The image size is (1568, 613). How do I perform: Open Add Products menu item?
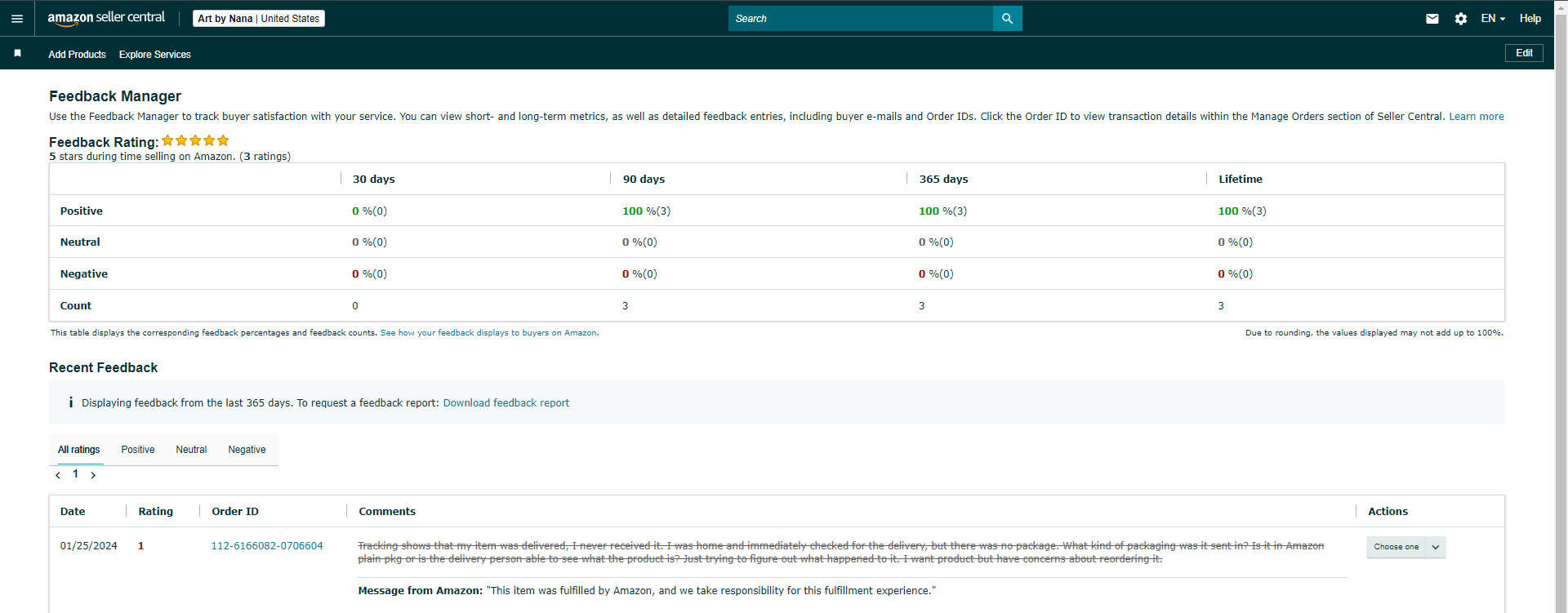click(77, 55)
